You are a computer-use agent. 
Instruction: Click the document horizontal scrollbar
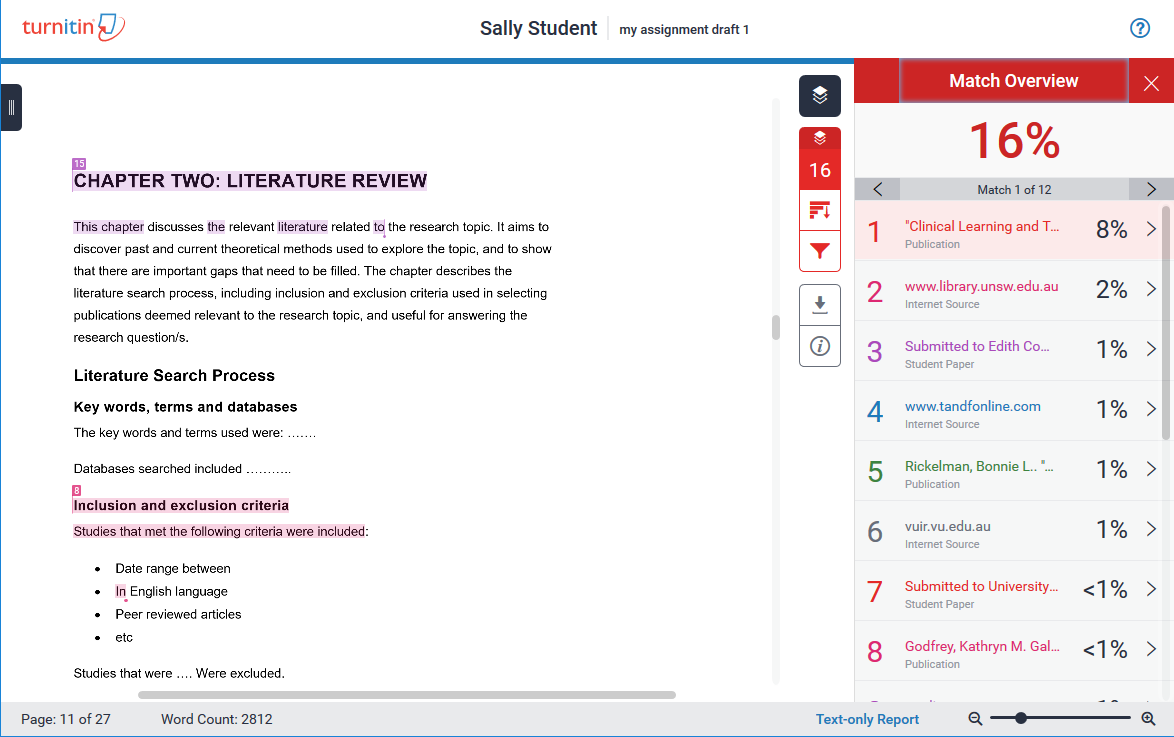407,695
